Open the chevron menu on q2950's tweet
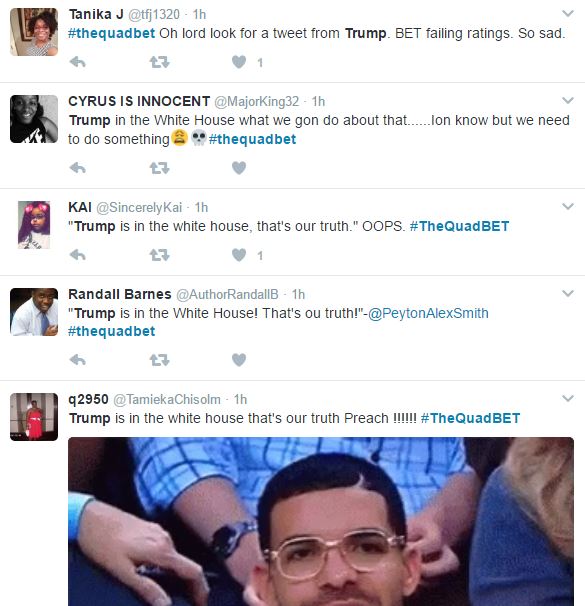 (568, 398)
